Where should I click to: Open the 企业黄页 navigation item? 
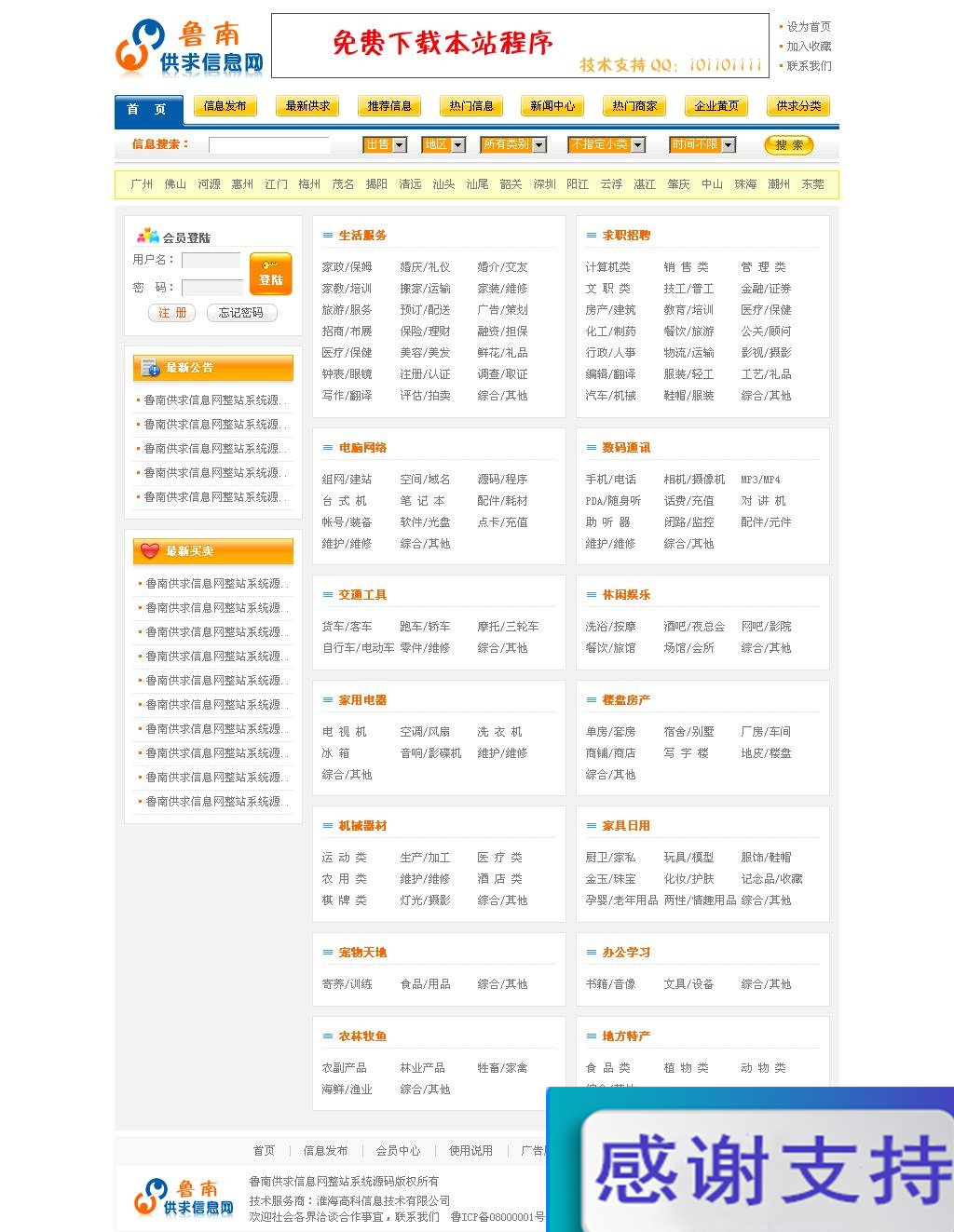click(716, 106)
